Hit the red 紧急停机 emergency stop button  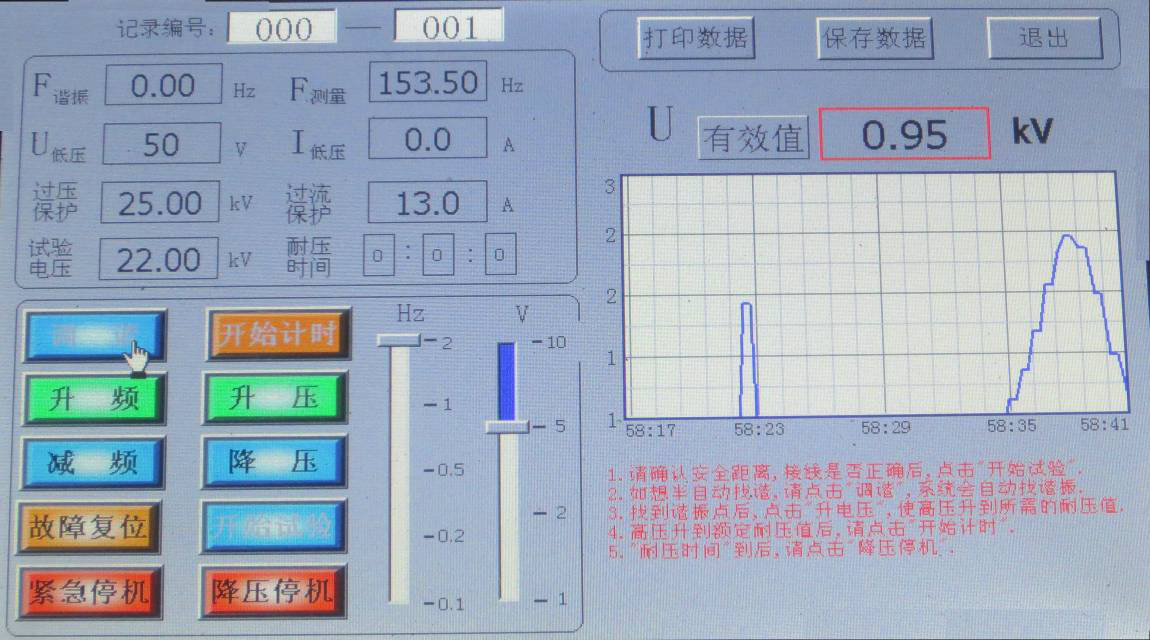click(x=90, y=591)
